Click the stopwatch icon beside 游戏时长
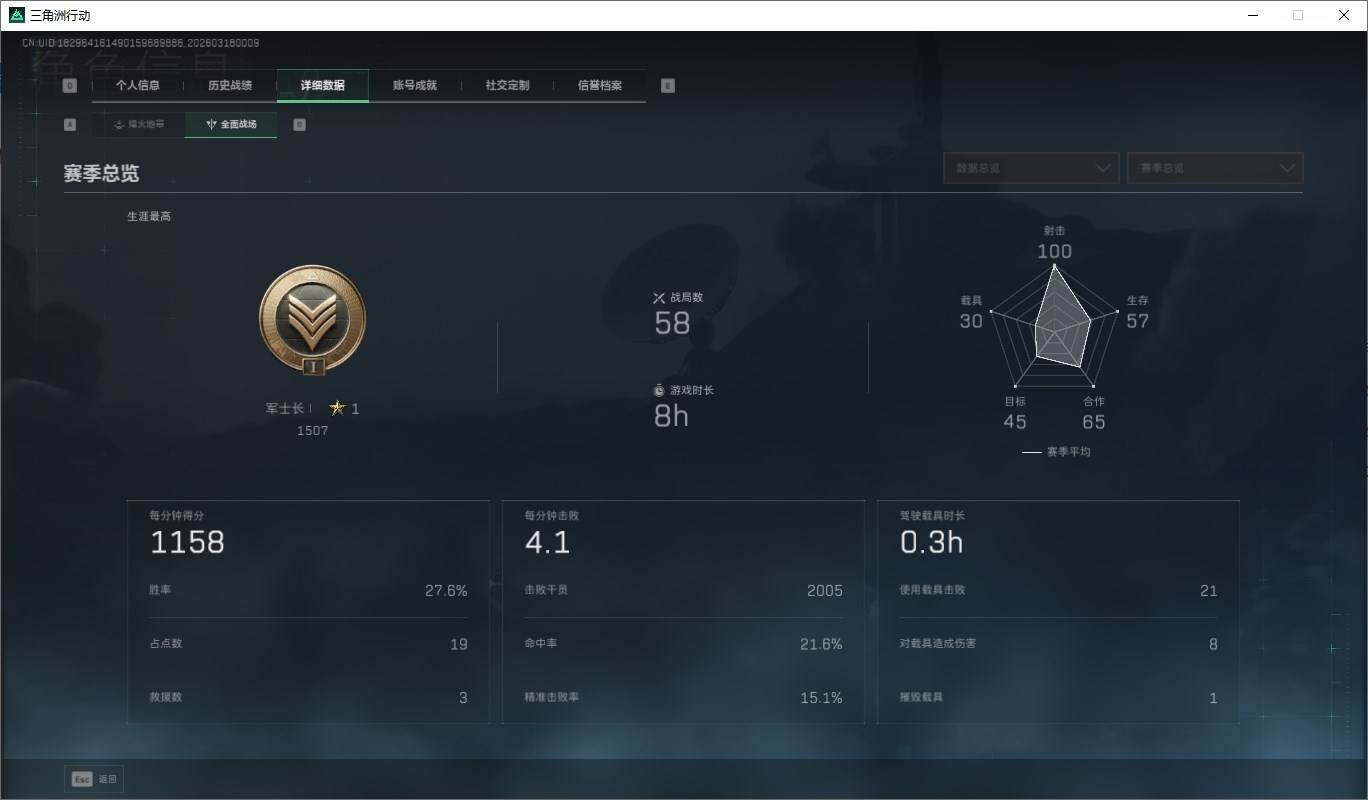Image resolution: width=1368 pixels, height=800 pixels. coord(659,390)
